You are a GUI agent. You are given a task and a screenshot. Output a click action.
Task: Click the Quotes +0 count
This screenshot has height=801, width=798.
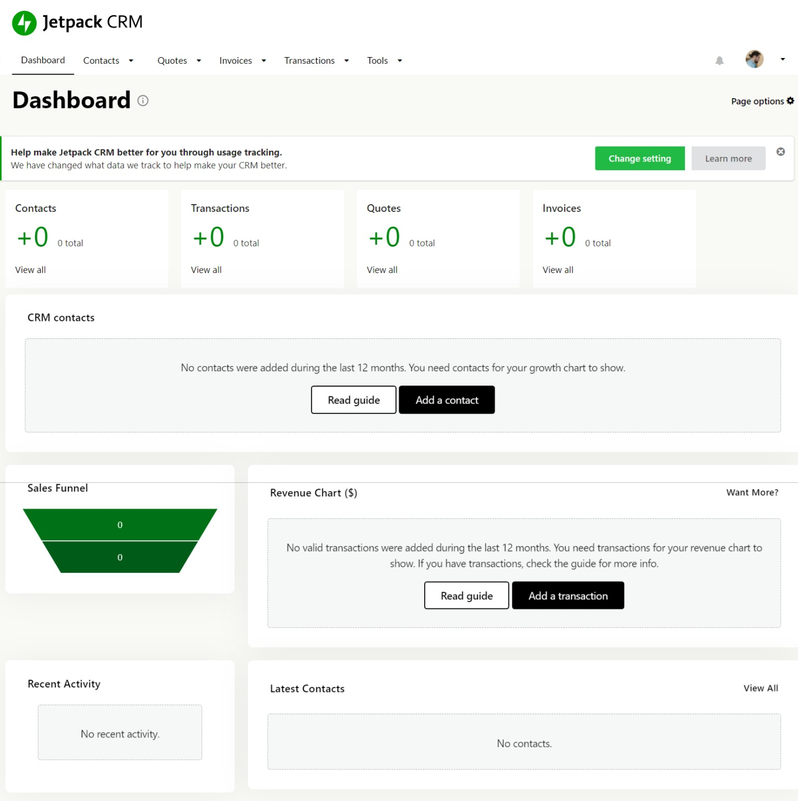(384, 237)
